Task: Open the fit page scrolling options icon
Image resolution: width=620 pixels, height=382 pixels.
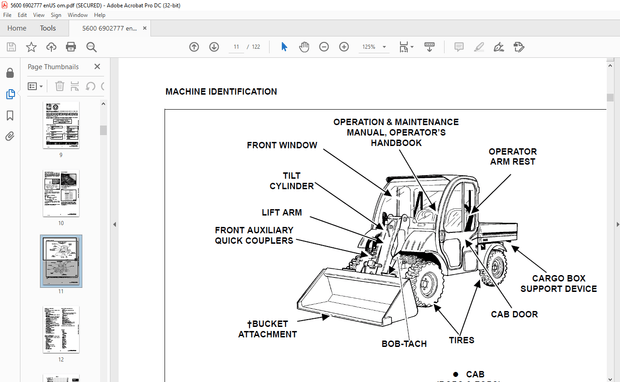Action: click(x=405, y=47)
